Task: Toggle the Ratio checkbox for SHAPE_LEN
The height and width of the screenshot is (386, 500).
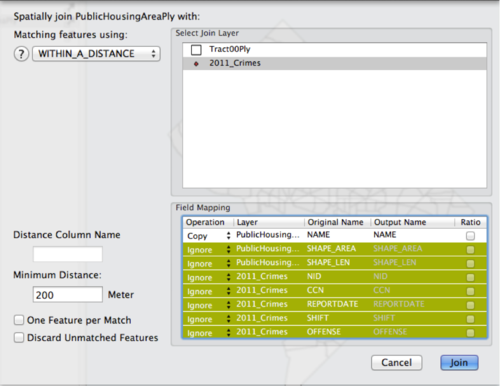Action: (x=470, y=264)
